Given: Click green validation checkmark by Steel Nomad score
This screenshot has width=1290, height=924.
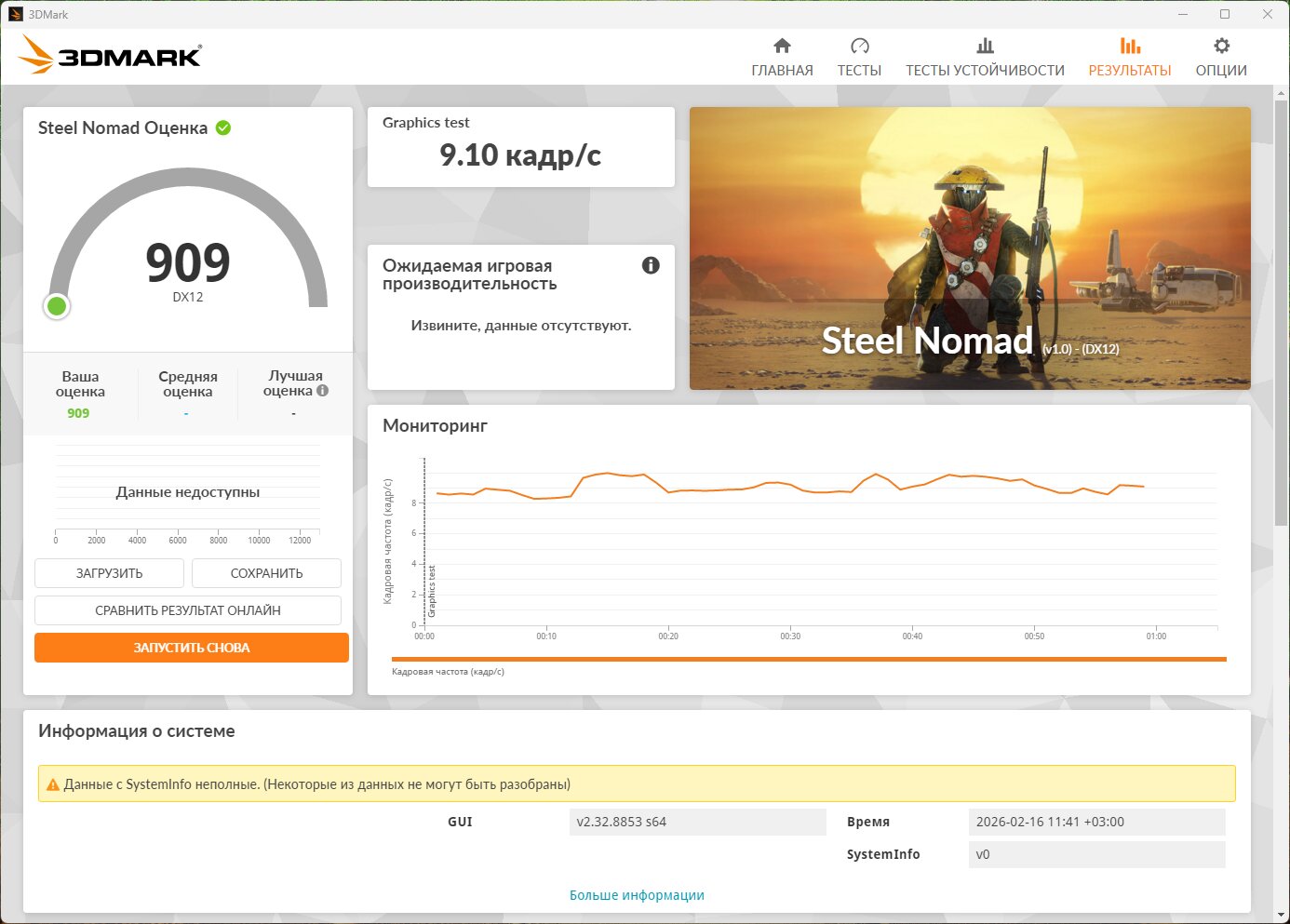Looking at the screenshot, I should point(223,127).
